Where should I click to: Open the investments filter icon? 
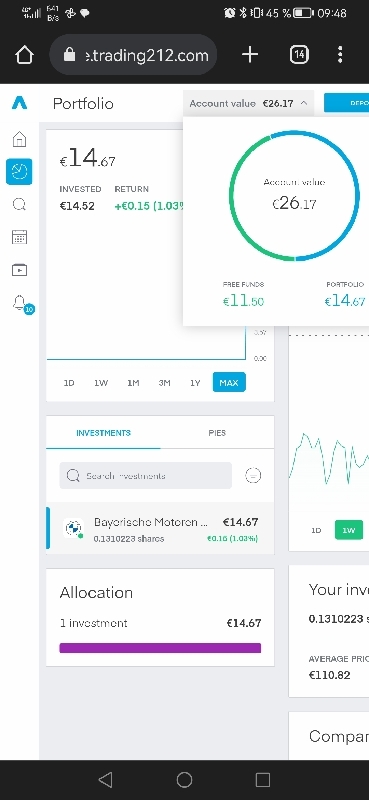[253, 476]
